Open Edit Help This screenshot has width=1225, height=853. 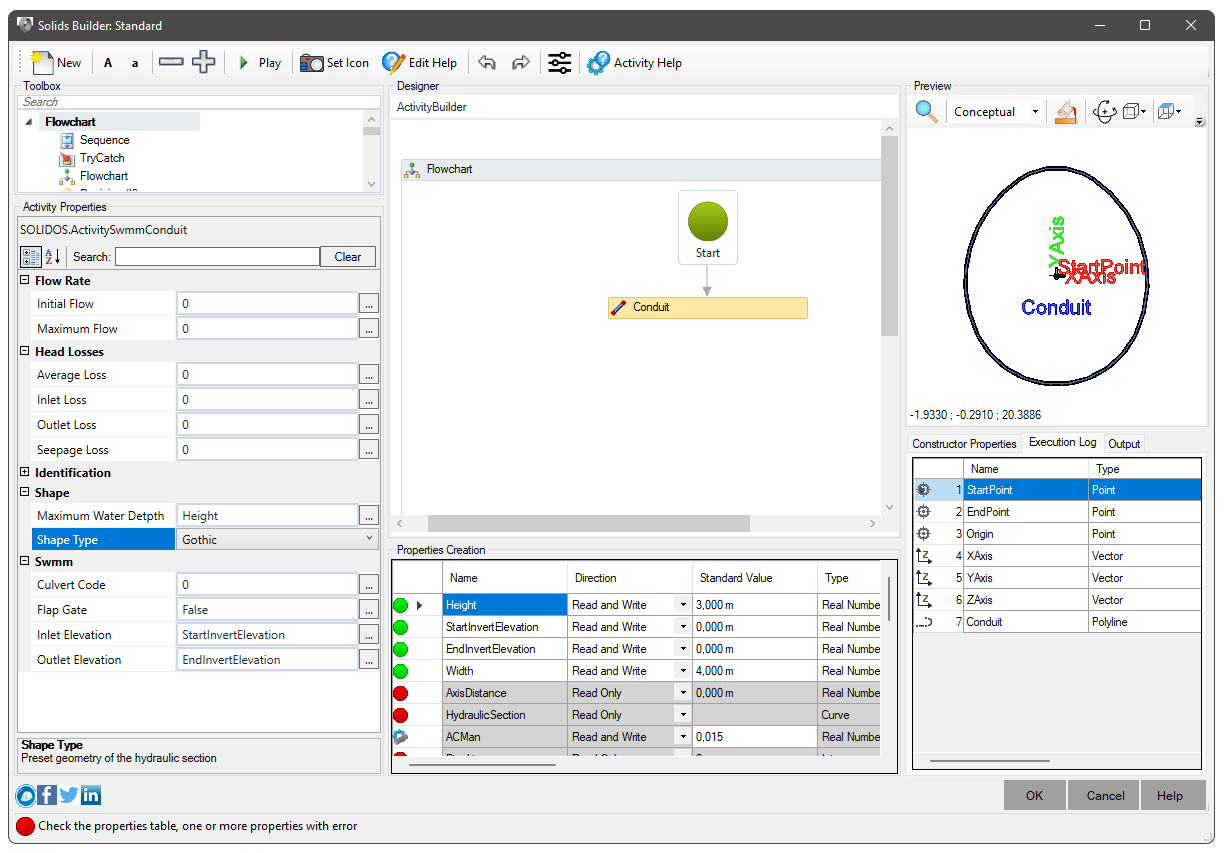tap(419, 63)
